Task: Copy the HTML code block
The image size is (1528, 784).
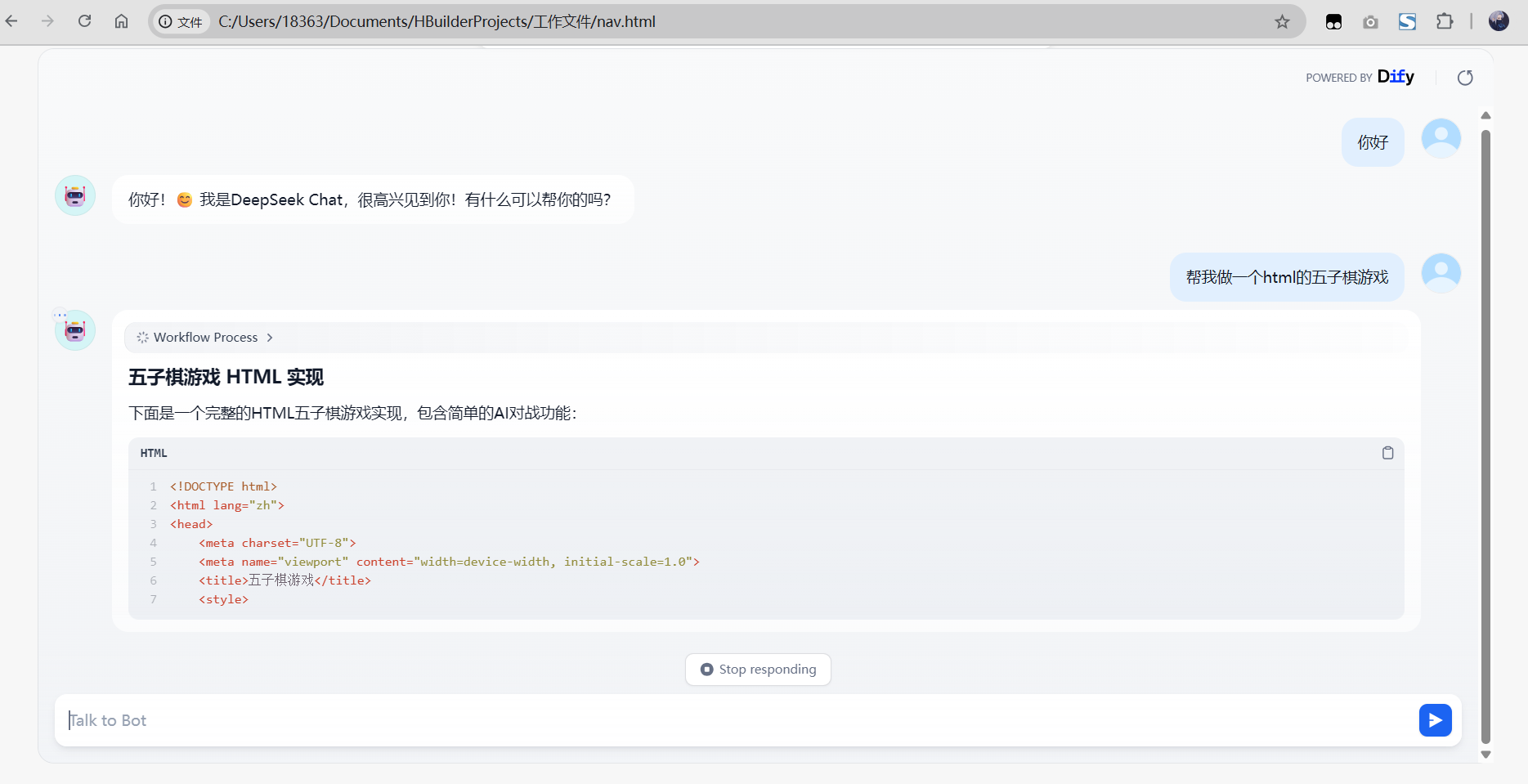Action: (x=1387, y=453)
